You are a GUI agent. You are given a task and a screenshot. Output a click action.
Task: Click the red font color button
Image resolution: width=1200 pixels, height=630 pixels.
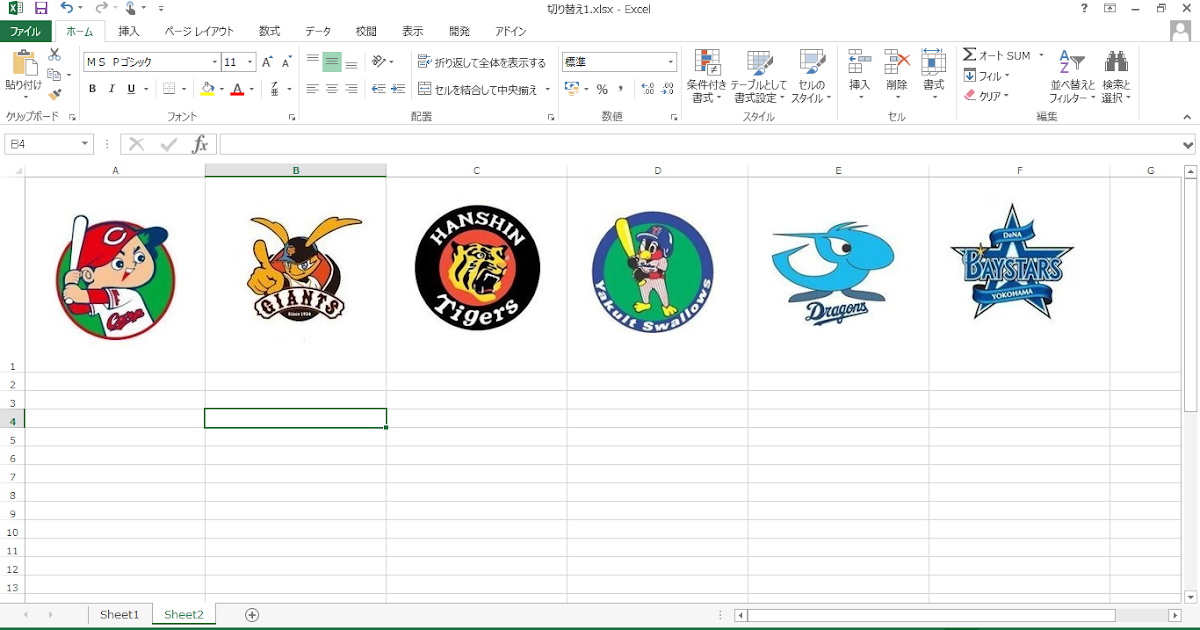click(237, 89)
